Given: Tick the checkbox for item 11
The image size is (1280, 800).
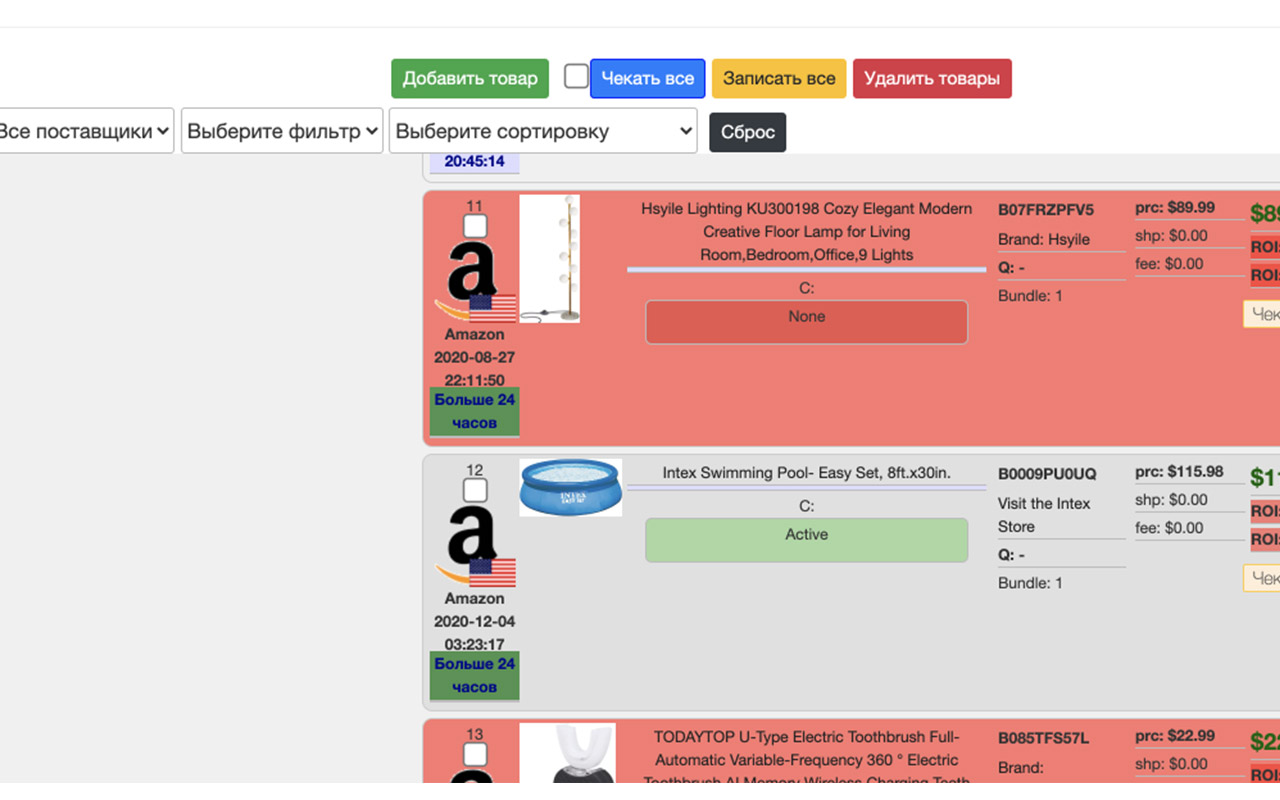Looking at the screenshot, I should (475, 226).
